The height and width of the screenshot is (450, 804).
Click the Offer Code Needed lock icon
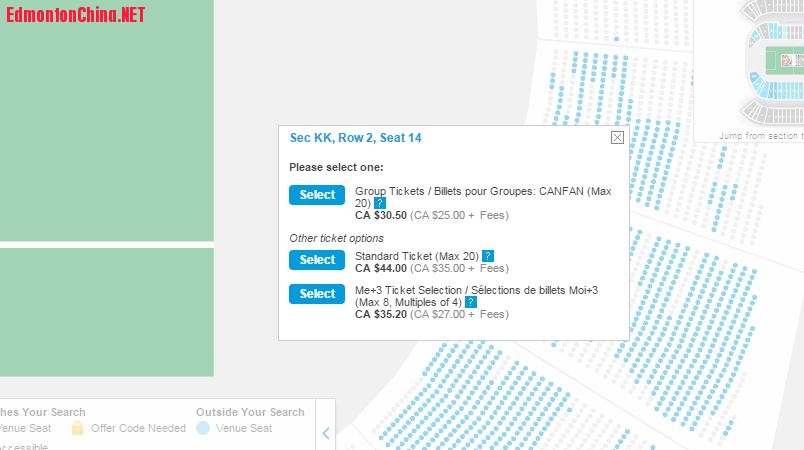coord(77,428)
